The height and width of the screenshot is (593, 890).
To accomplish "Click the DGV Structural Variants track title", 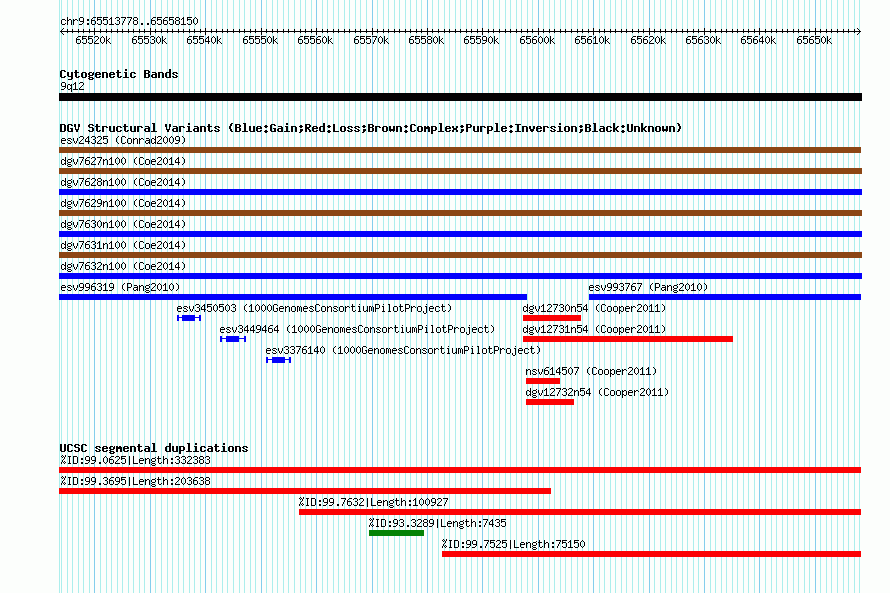I will pyautogui.click(x=371, y=128).
